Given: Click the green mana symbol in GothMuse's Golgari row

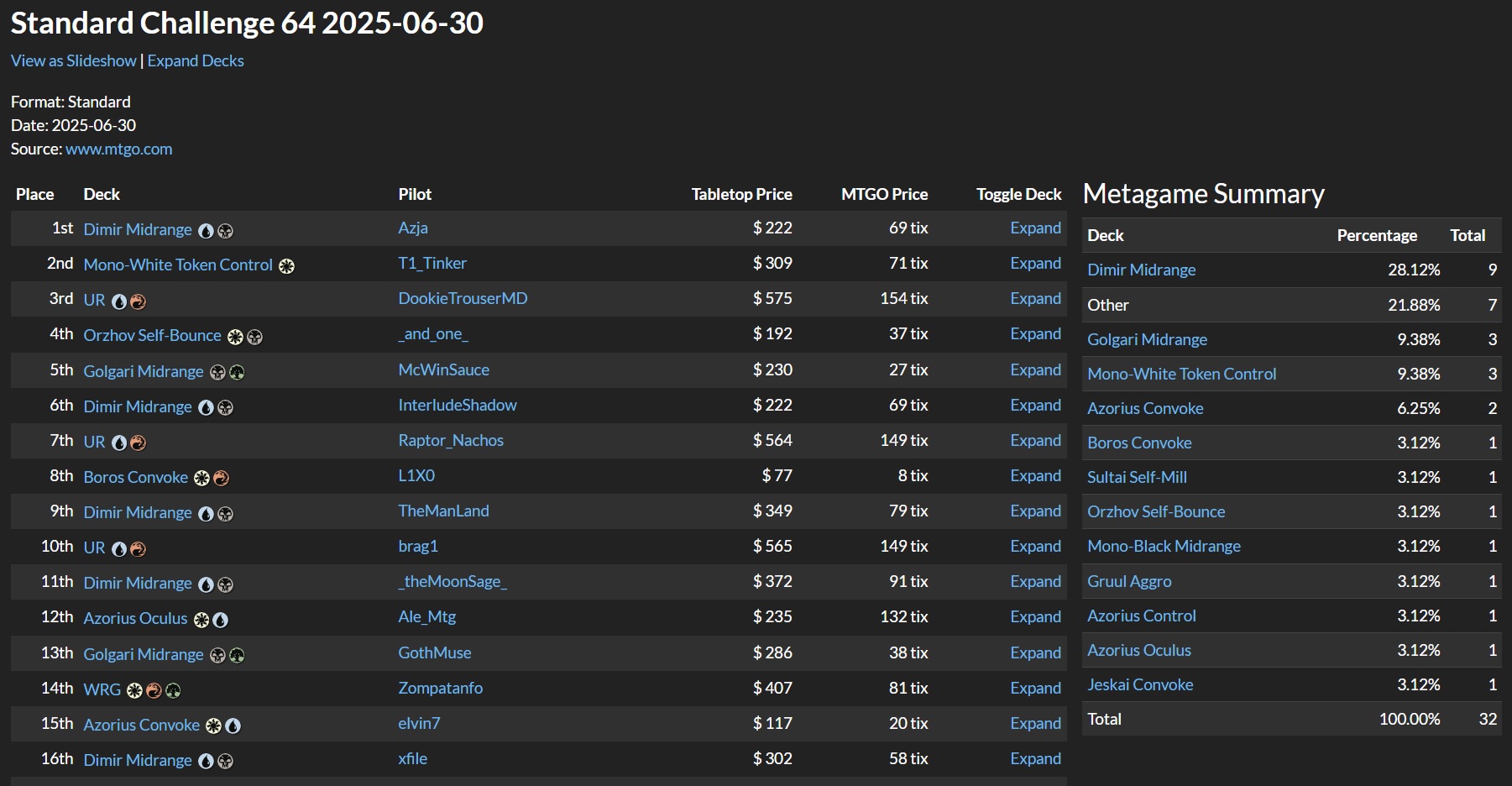Looking at the screenshot, I should pyautogui.click(x=237, y=655).
